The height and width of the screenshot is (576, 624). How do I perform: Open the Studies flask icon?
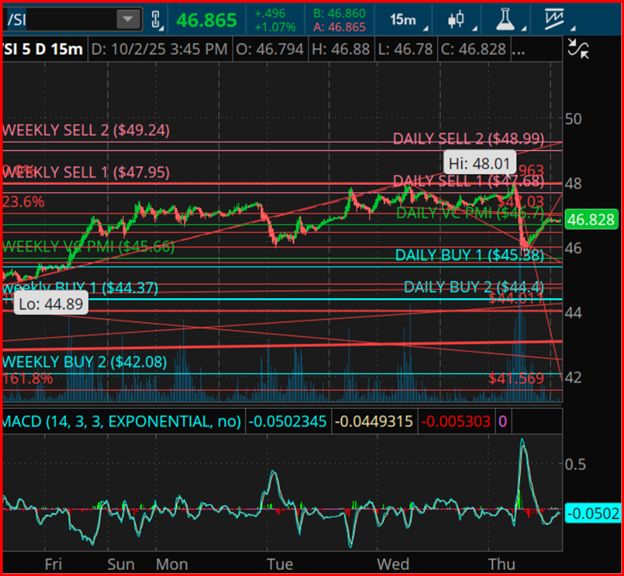507,20
